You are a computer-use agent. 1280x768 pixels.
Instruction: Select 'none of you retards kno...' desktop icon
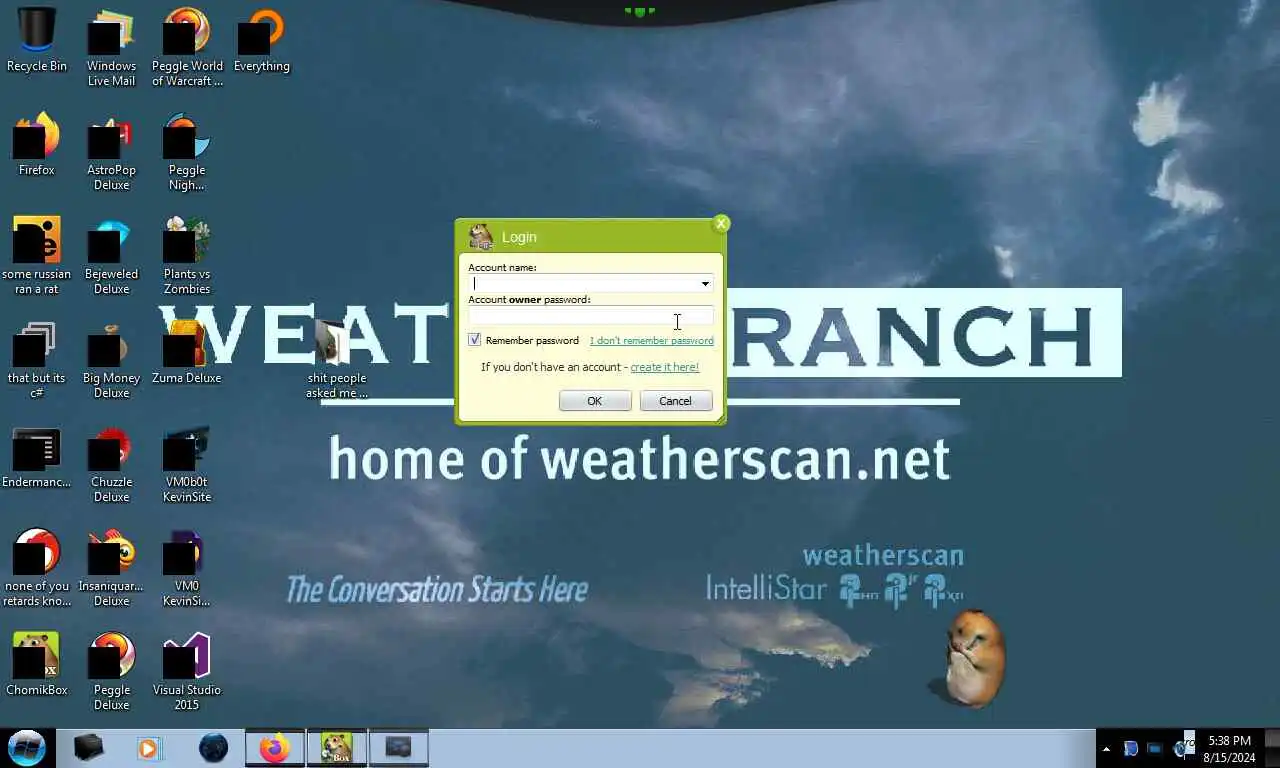tap(37, 566)
